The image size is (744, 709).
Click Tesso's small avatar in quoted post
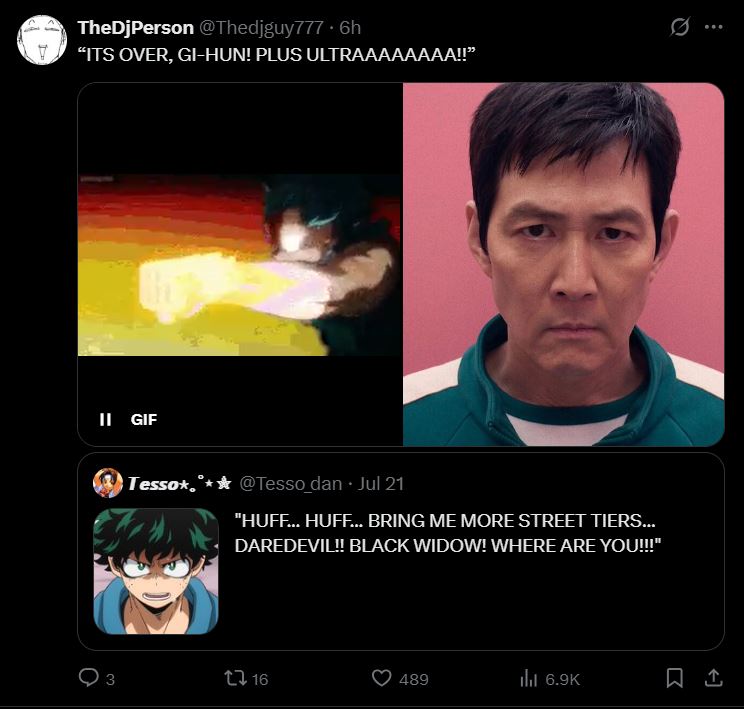coord(108,483)
